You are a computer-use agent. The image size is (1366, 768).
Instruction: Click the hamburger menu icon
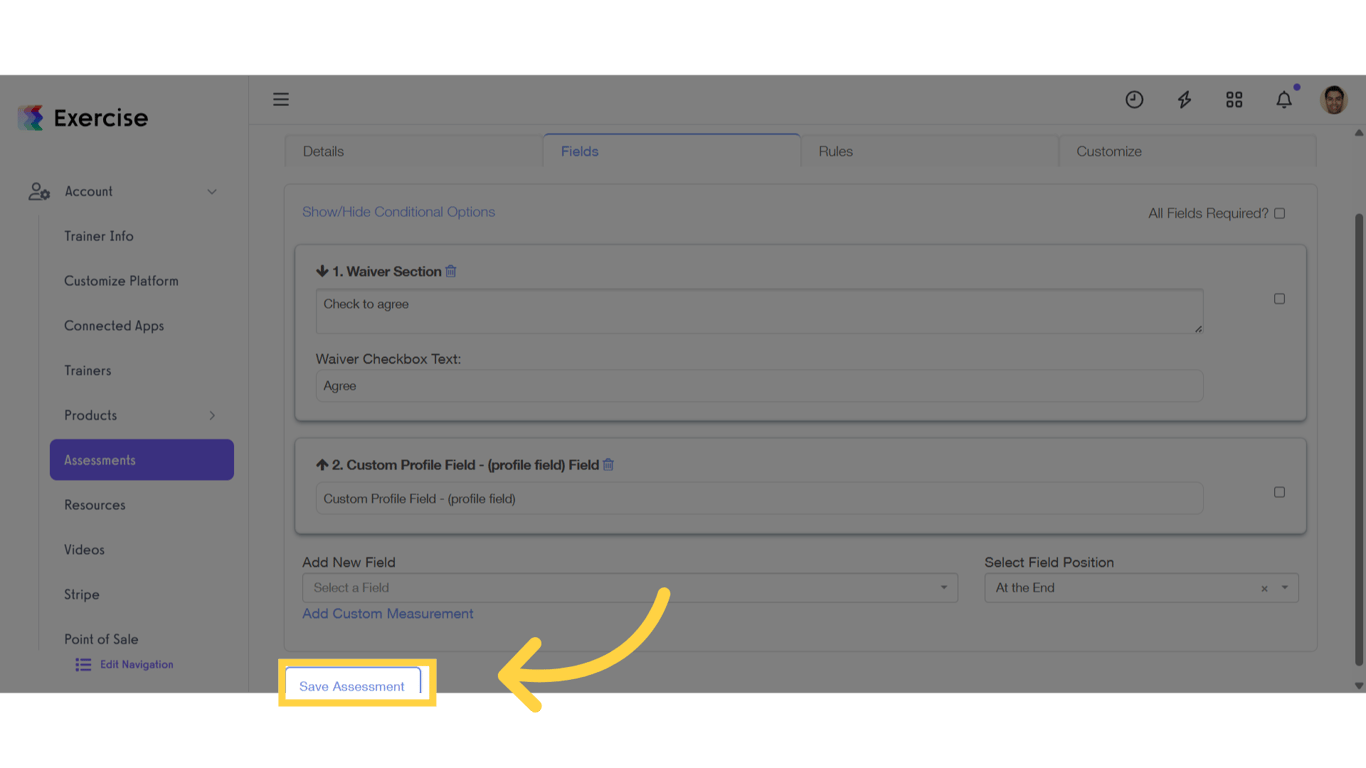(x=281, y=99)
